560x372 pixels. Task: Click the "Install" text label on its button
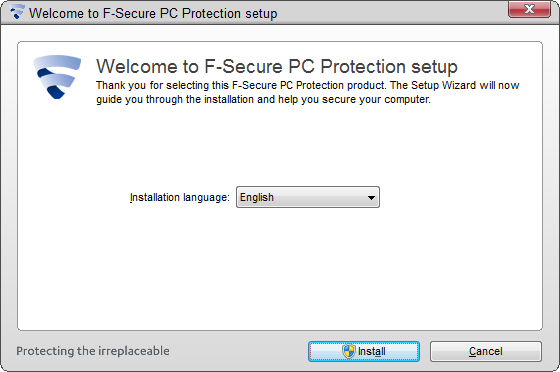(x=371, y=351)
